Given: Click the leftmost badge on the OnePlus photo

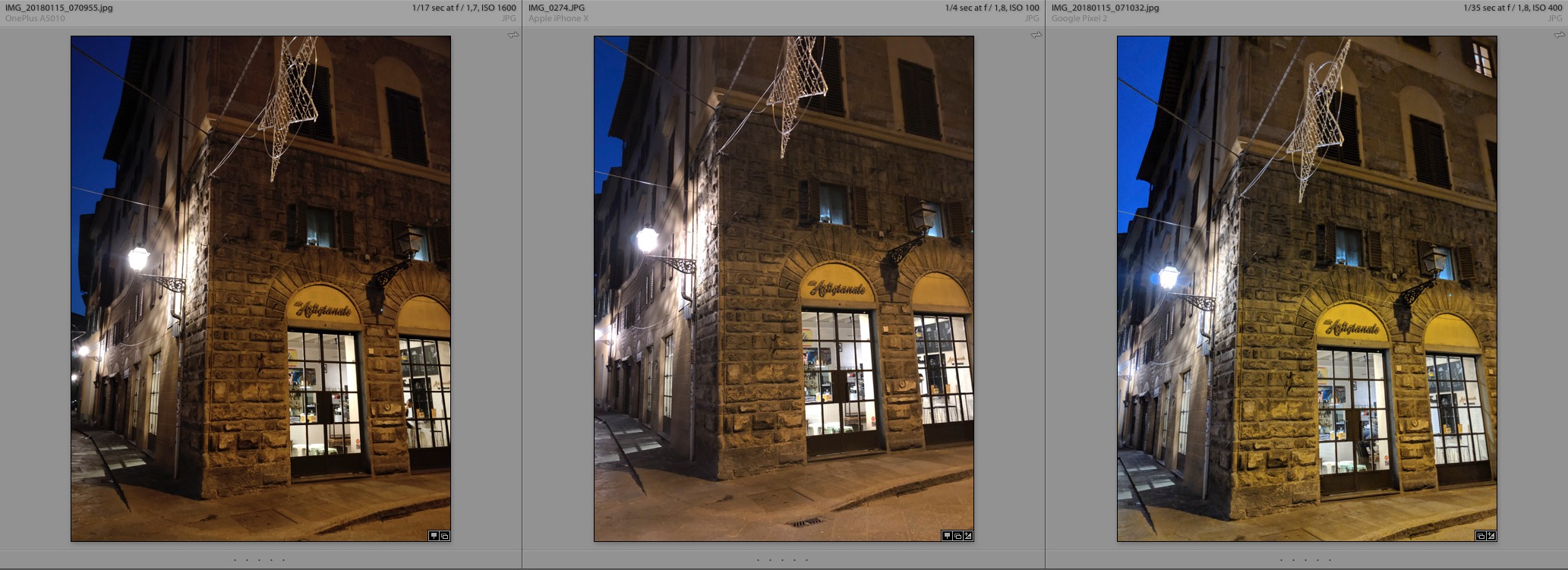Looking at the screenshot, I should click(434, 536).
